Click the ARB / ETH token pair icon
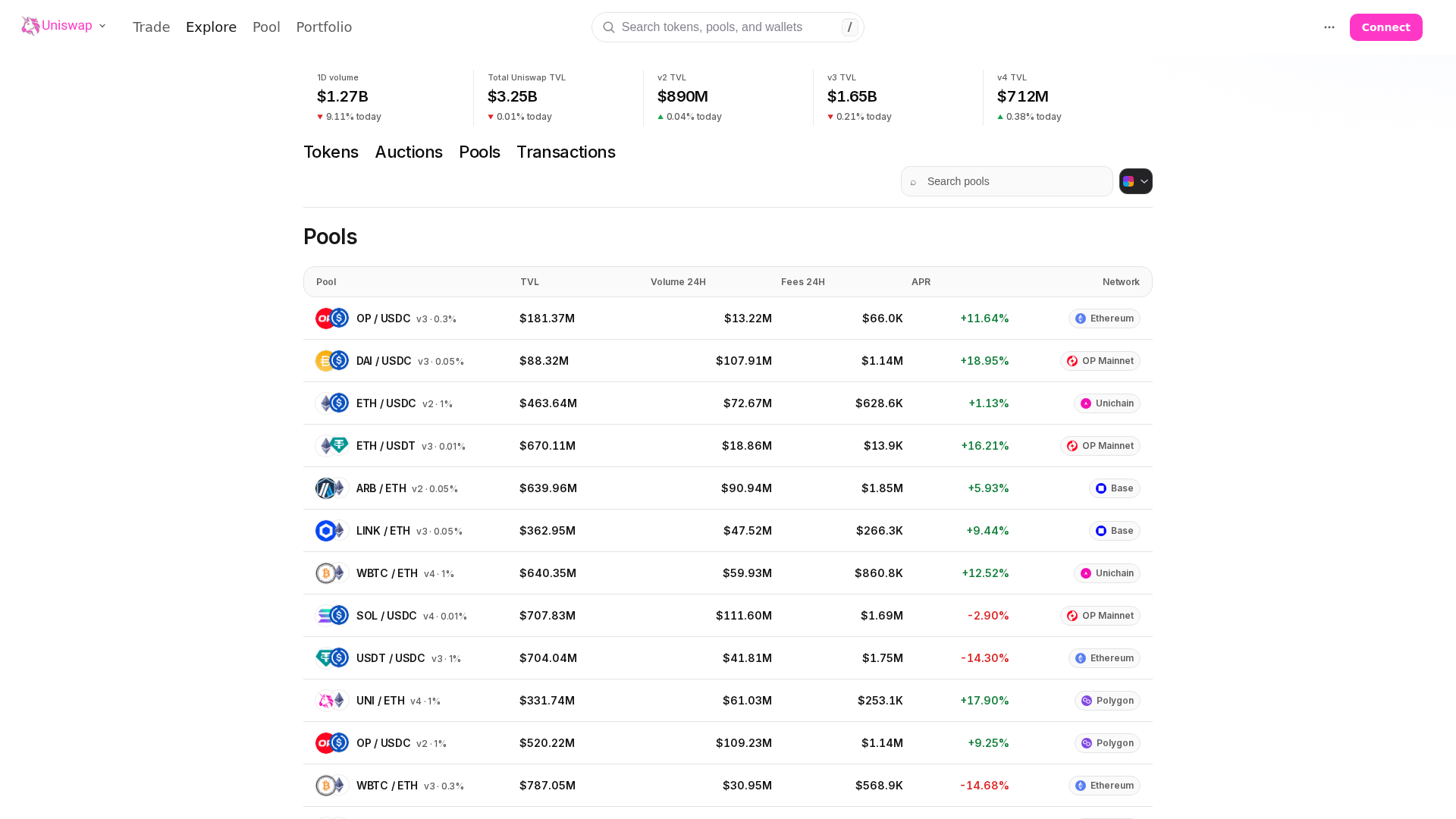This screenshot has height=819, width=1456. coord(332,488)
